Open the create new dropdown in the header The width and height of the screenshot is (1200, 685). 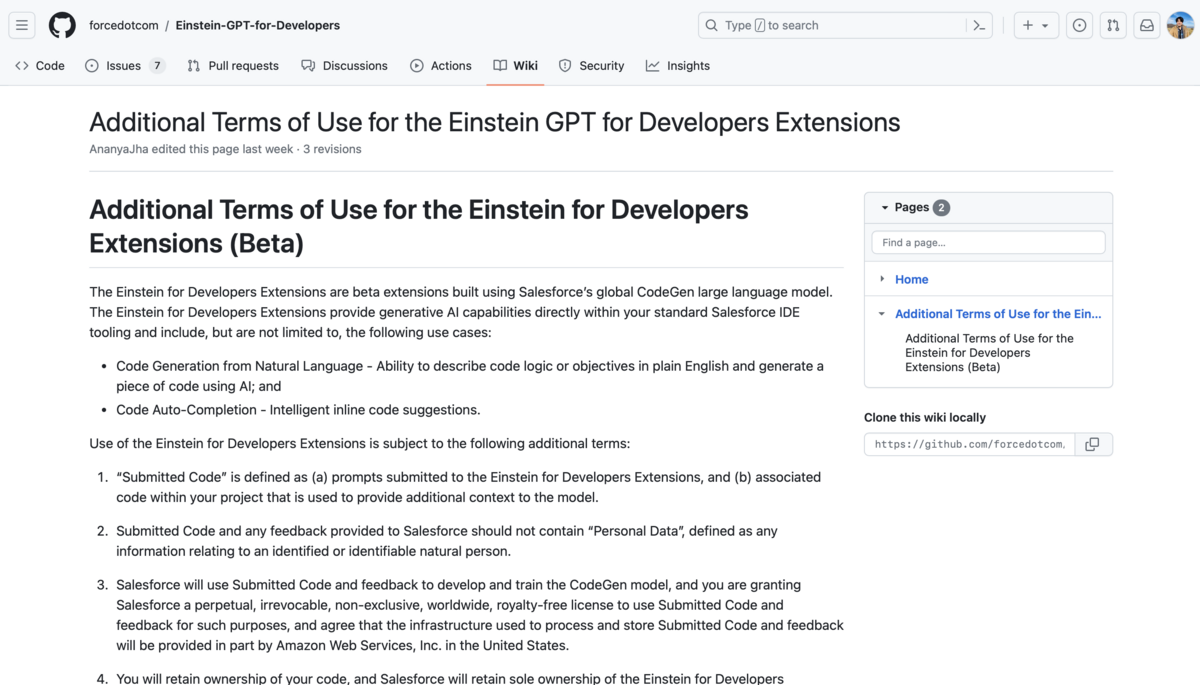click(x=1036, y=25)
